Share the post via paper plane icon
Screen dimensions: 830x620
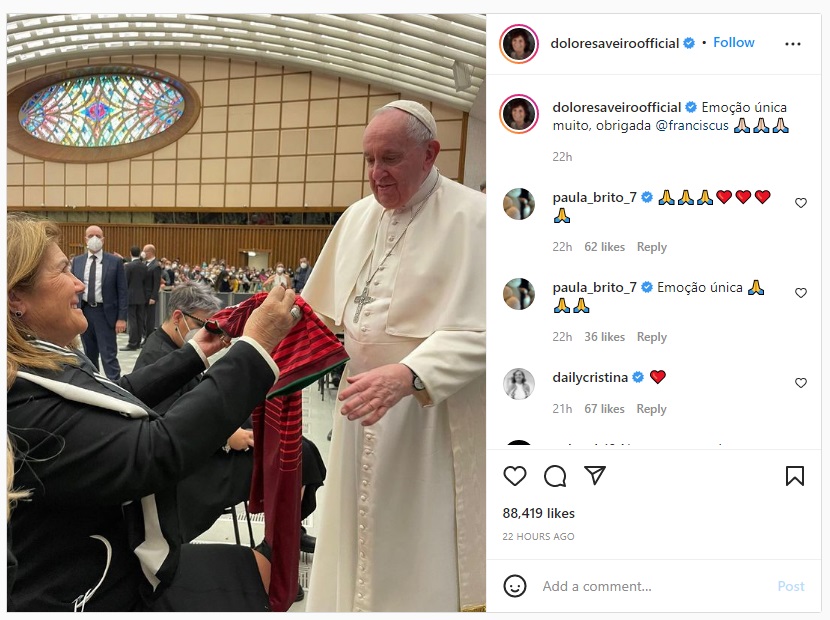click(x=595, y=476)
